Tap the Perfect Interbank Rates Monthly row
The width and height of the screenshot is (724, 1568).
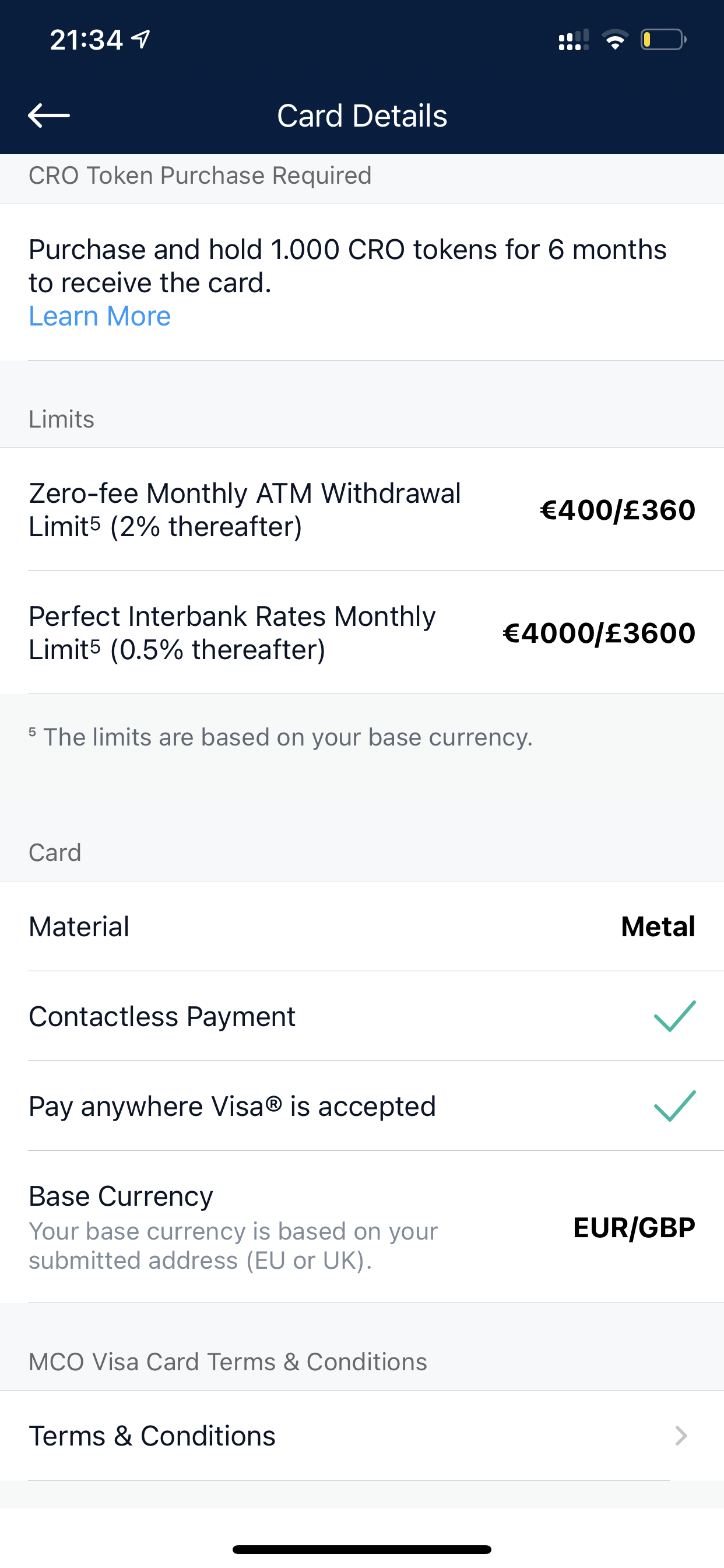tap(362, 632)
